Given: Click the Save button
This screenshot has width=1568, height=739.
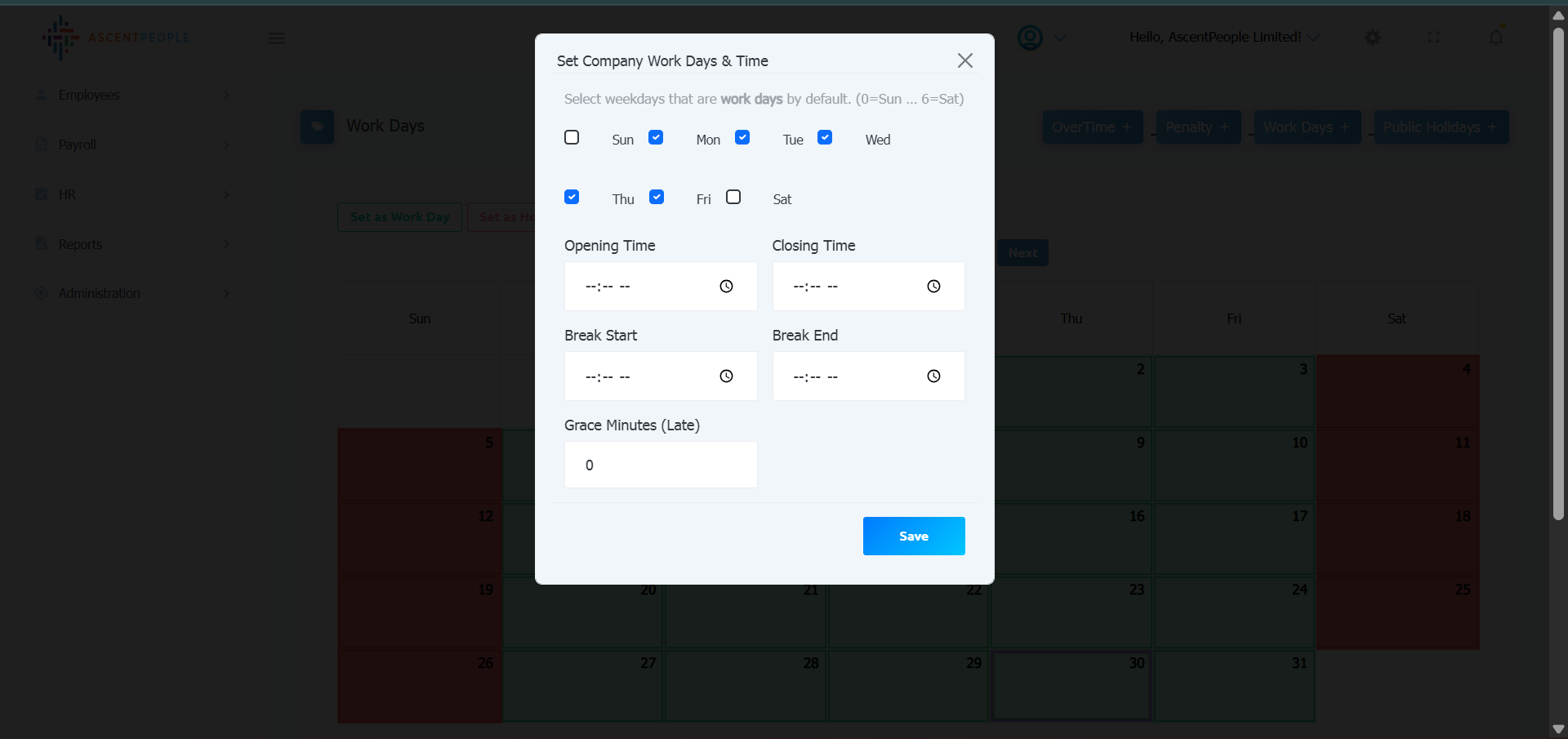Looking at the screenshot, I should point(913,536).
